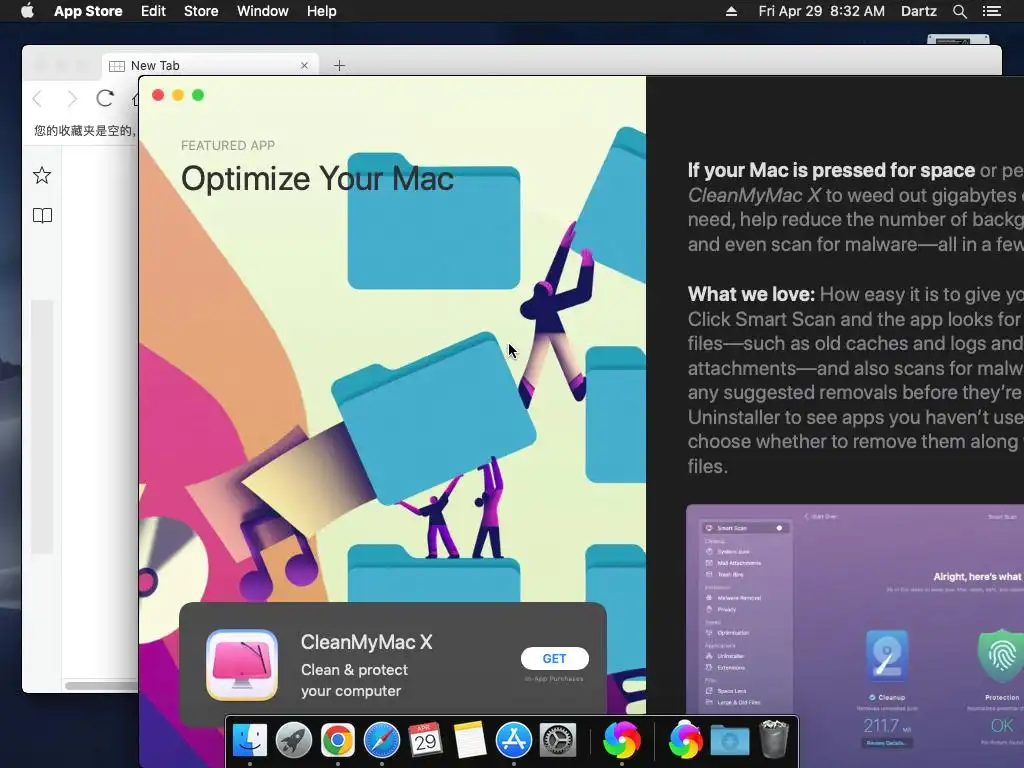The width and height of the screenshot is (1024, 768).
Task: Click the 'What we love:' text
Action: point(751,295)
